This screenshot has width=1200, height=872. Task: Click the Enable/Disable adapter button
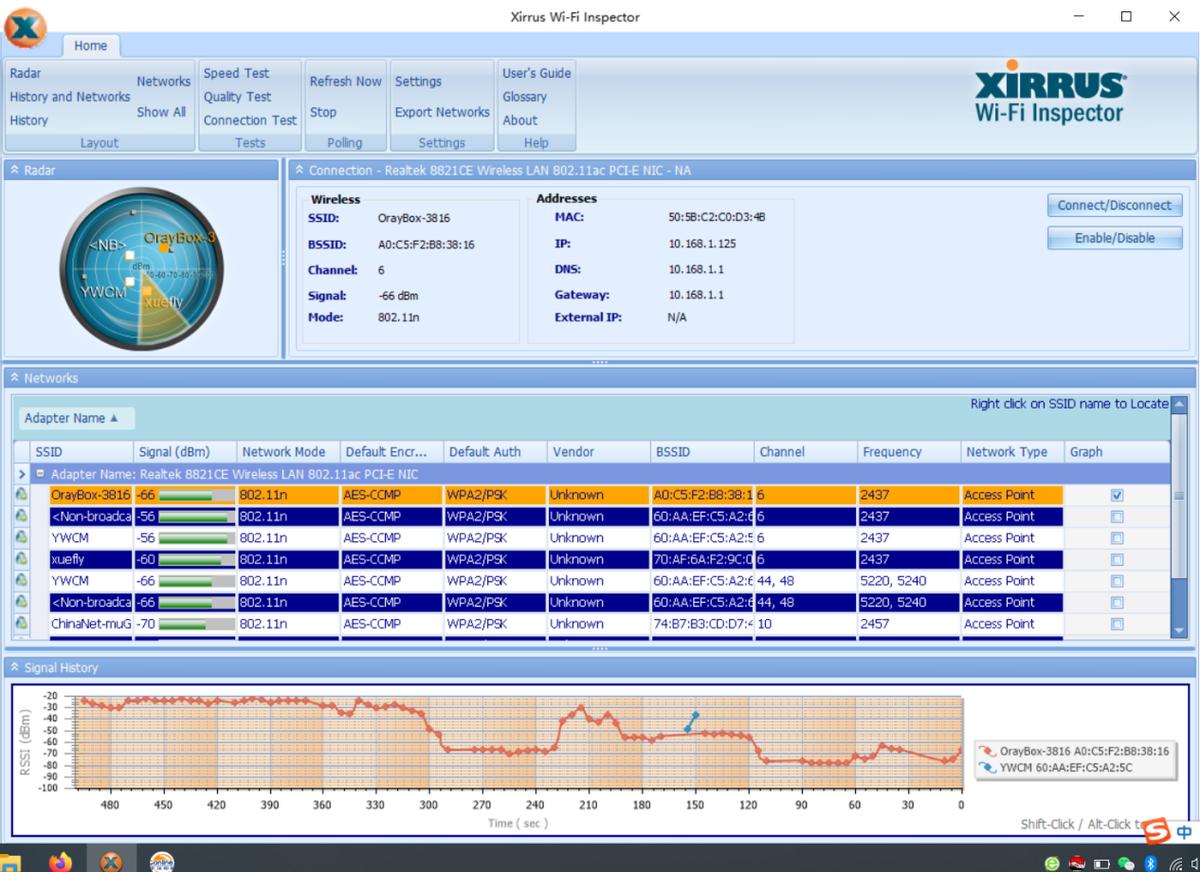1114,238
